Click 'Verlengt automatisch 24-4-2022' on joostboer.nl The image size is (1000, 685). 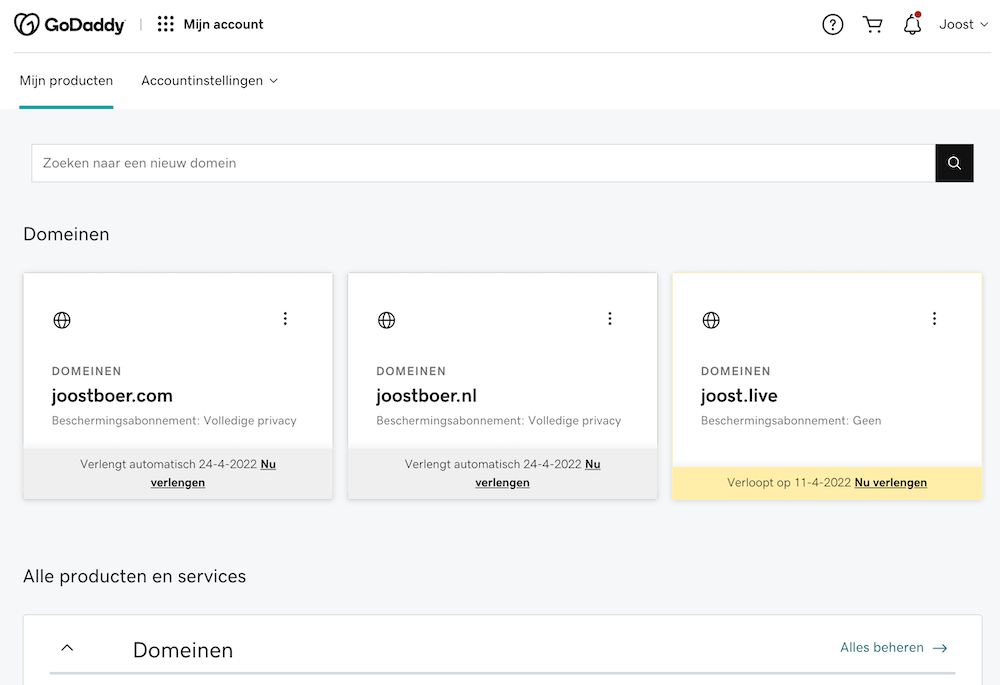493,464
